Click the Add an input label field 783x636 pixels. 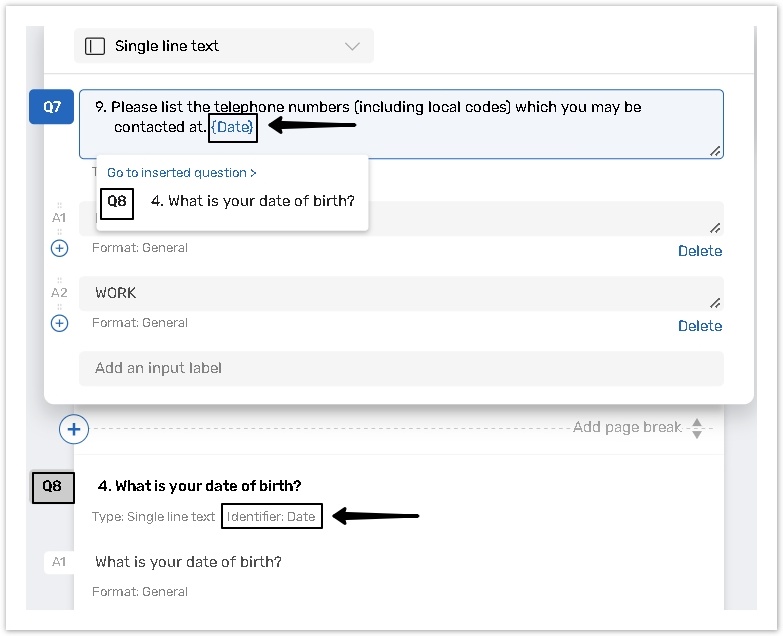coord(400,368)
